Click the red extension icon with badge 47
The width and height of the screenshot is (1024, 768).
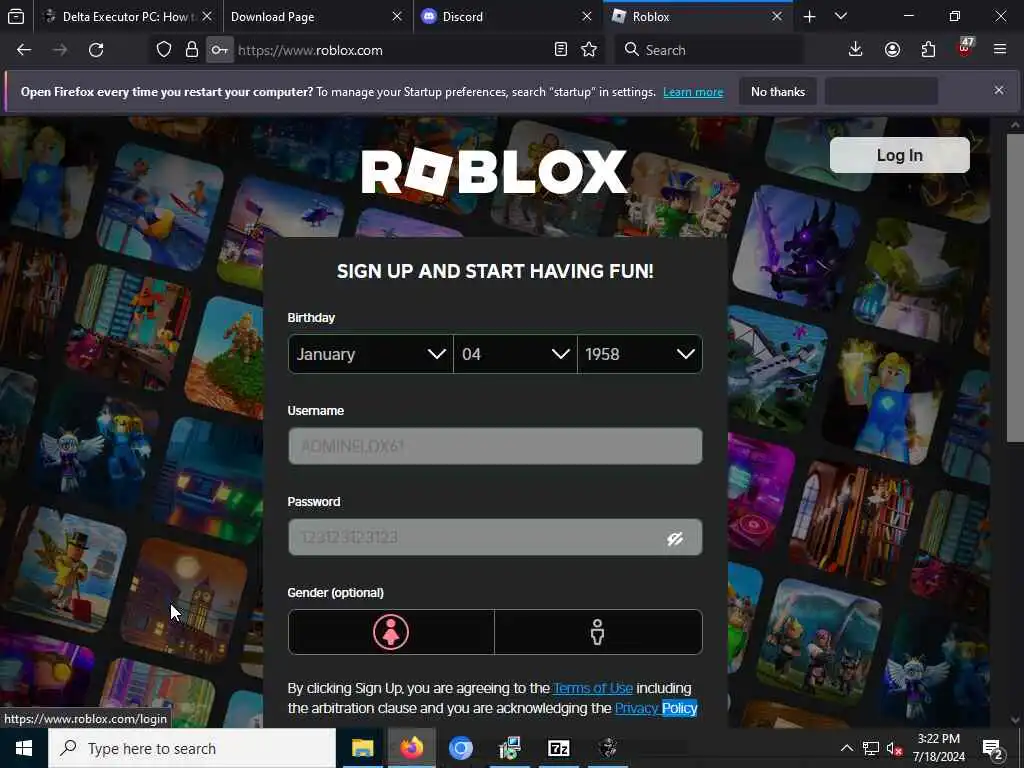click(965, 48)
